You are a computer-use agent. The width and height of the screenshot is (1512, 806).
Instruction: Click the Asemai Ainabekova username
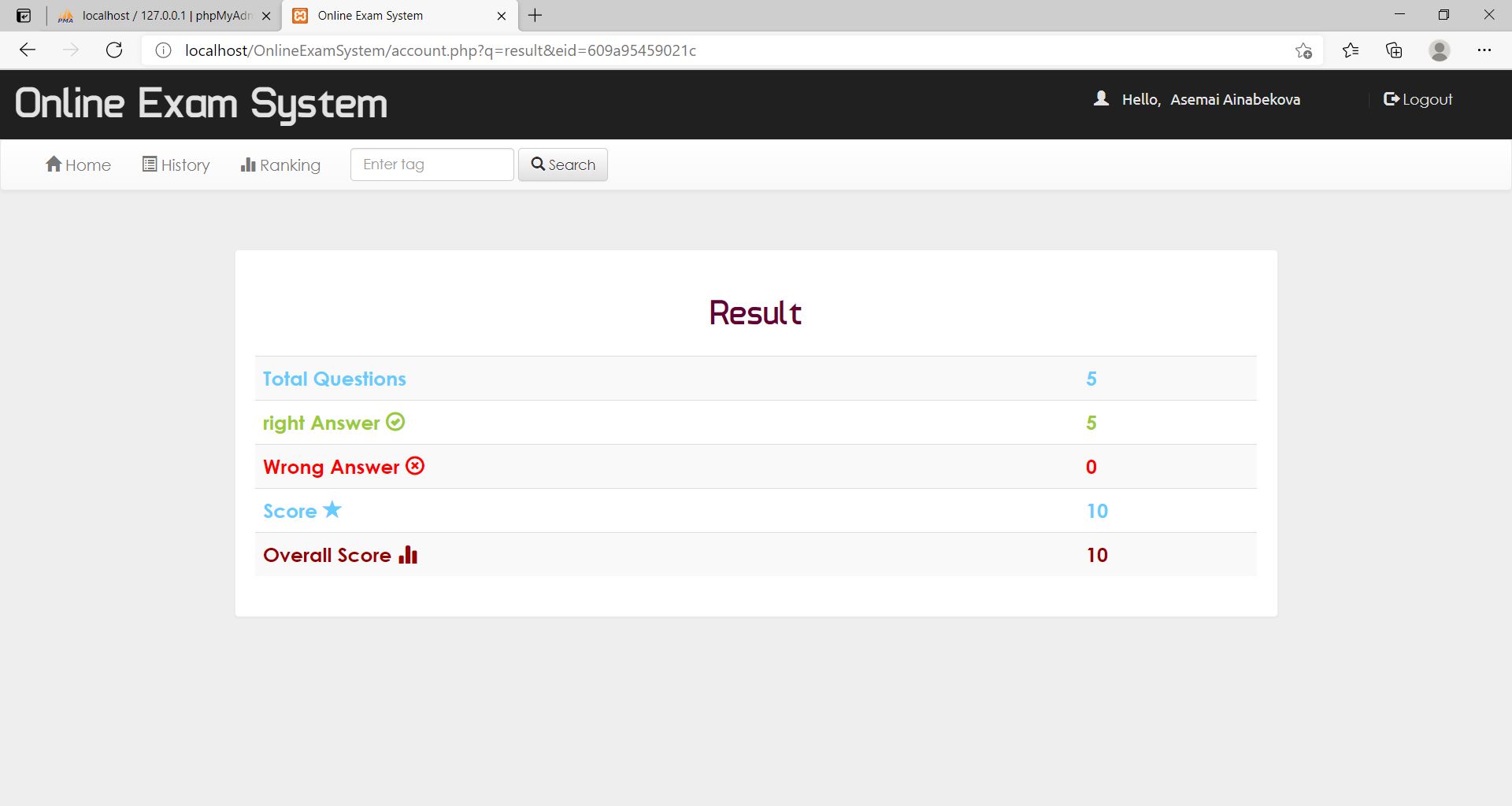click(x=1235, y=99)
